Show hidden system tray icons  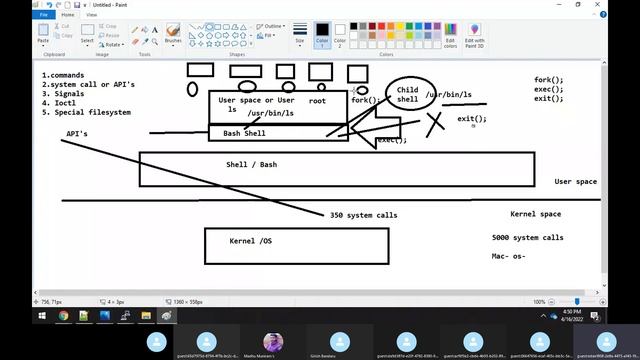point(543,316)
